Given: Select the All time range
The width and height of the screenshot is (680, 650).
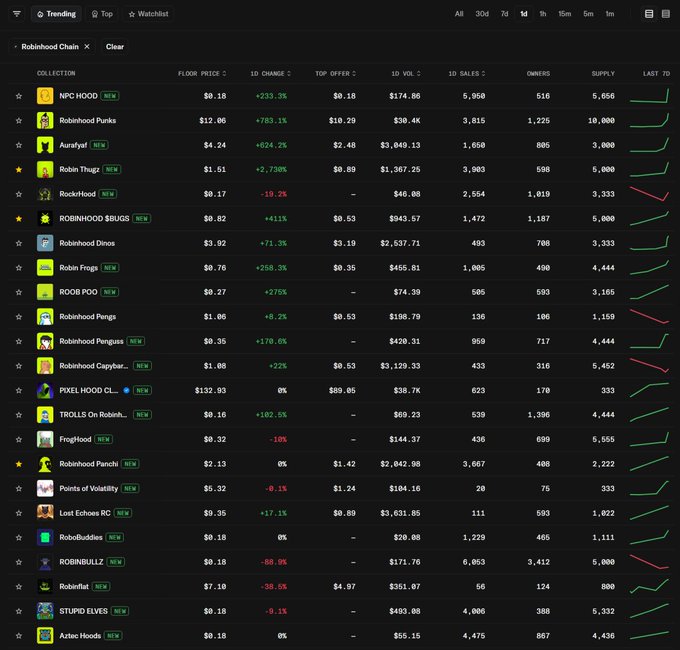Looking at the screenshot, I should (x=459, y=14).
